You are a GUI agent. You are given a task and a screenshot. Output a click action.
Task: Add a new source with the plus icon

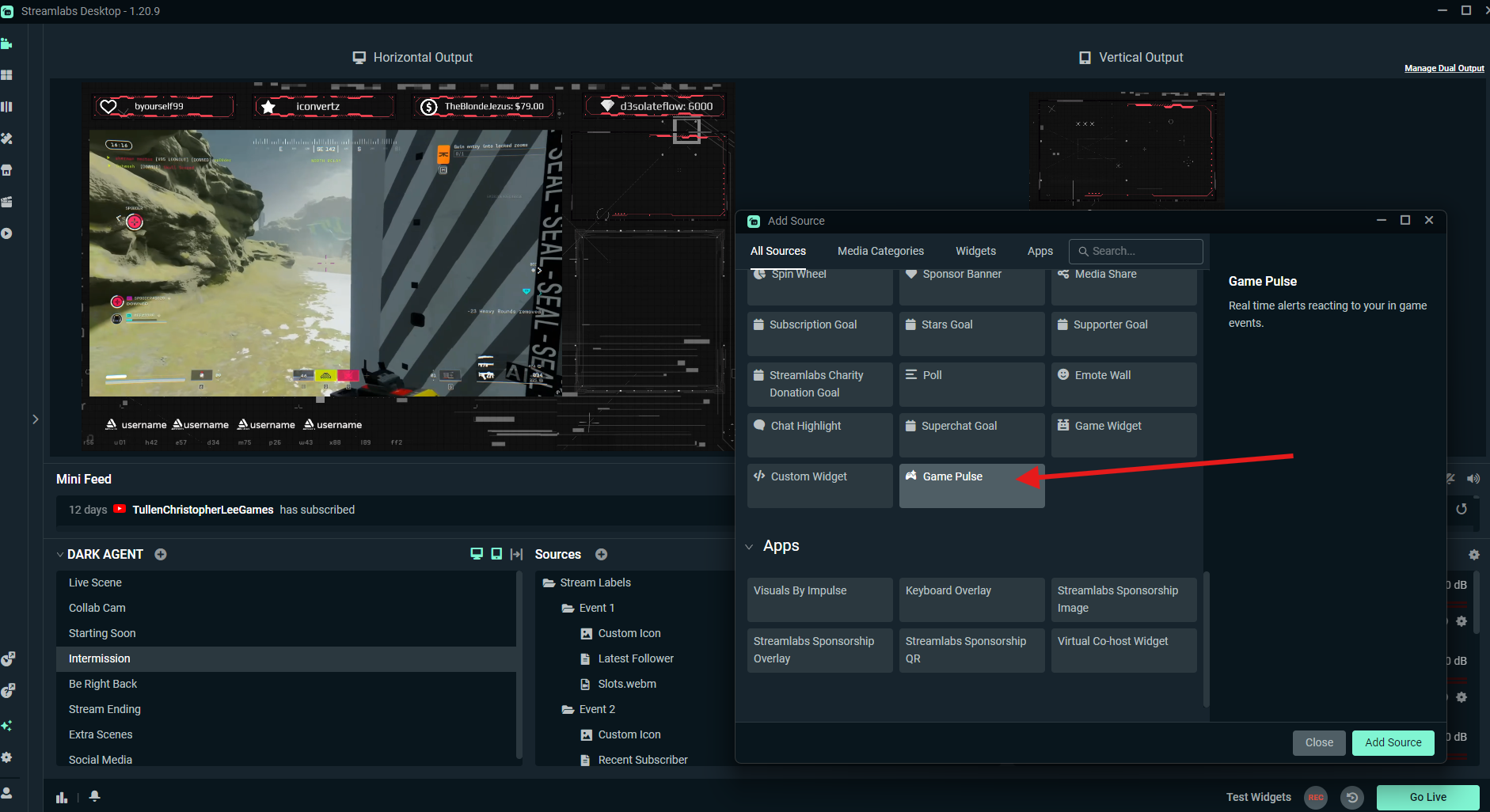(x=601, y=554)
